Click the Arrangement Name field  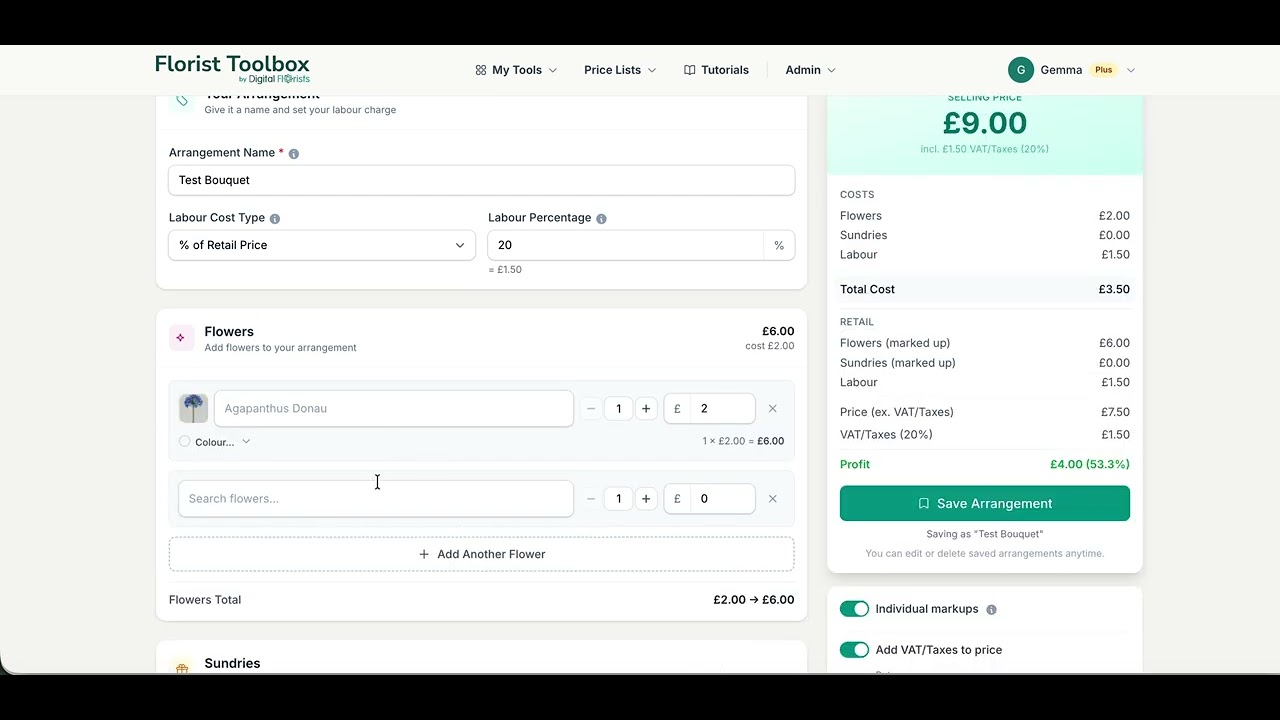482,180
